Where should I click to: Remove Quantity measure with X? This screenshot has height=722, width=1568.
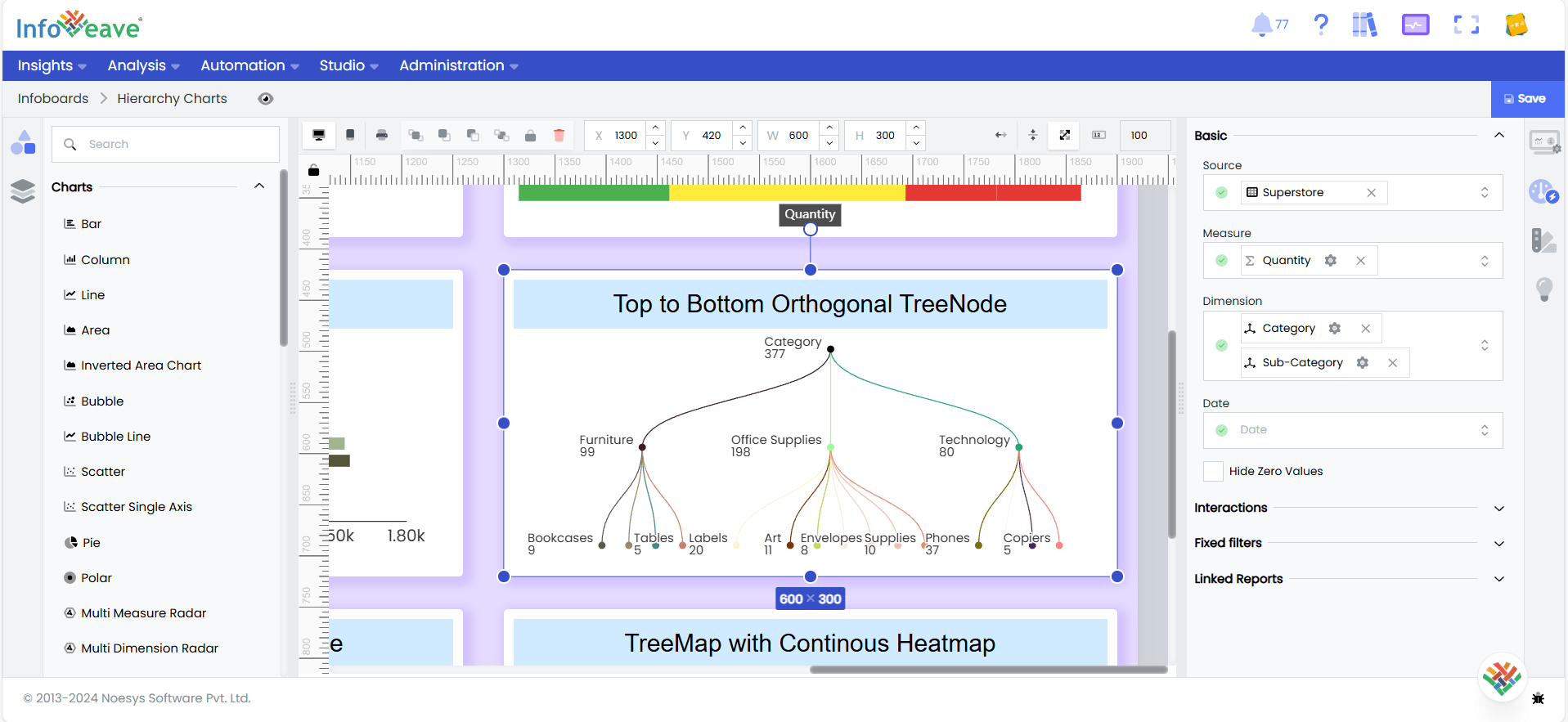[x=1361, y=261]
